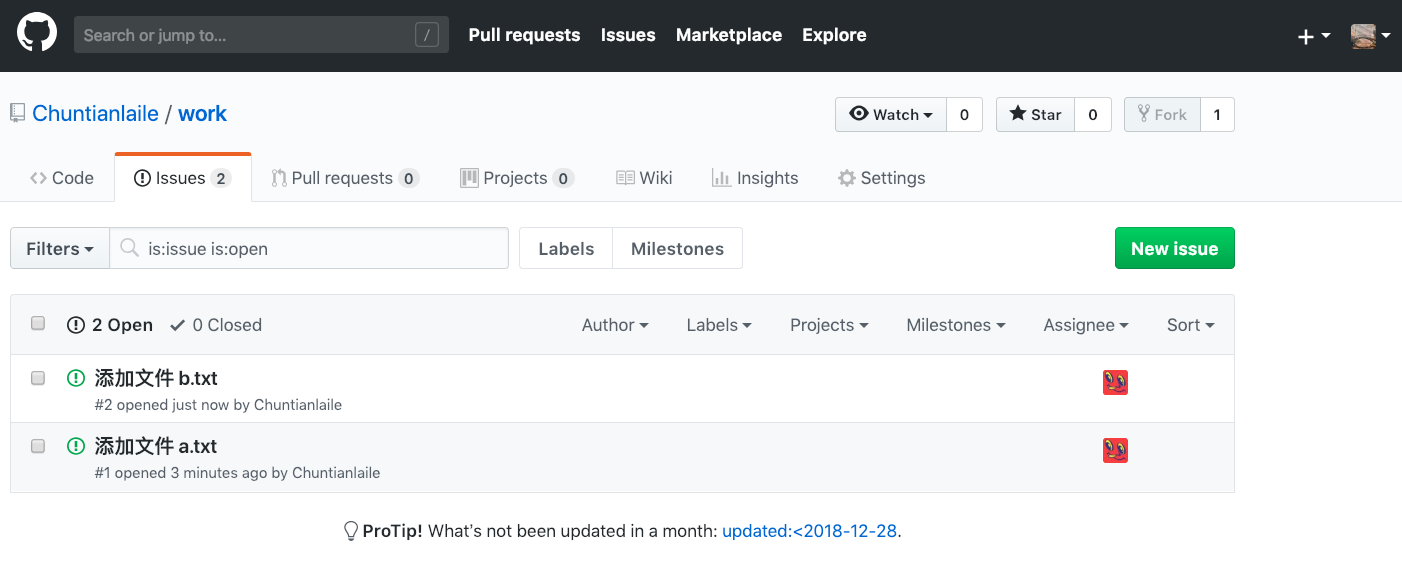Click assignee avatar on issue #1

pyautogui.click(x=1115, y=450)
